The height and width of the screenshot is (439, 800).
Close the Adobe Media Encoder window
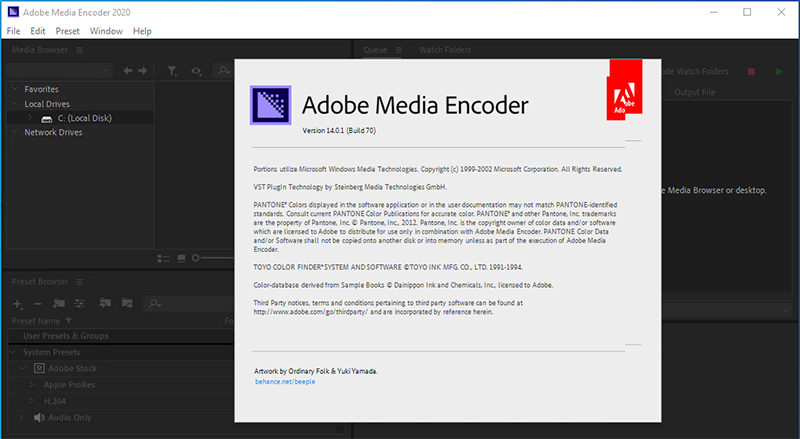click(x=781, y=12)
